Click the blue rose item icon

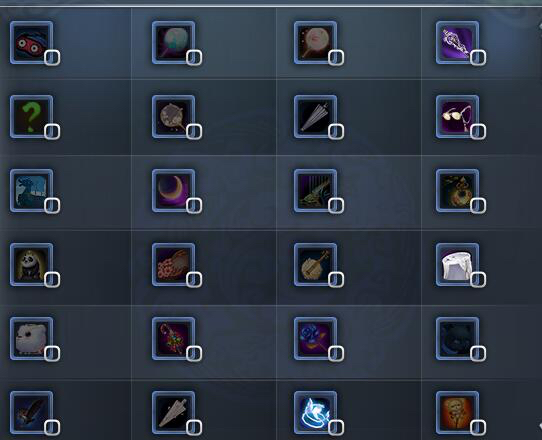tap(315, 339)
